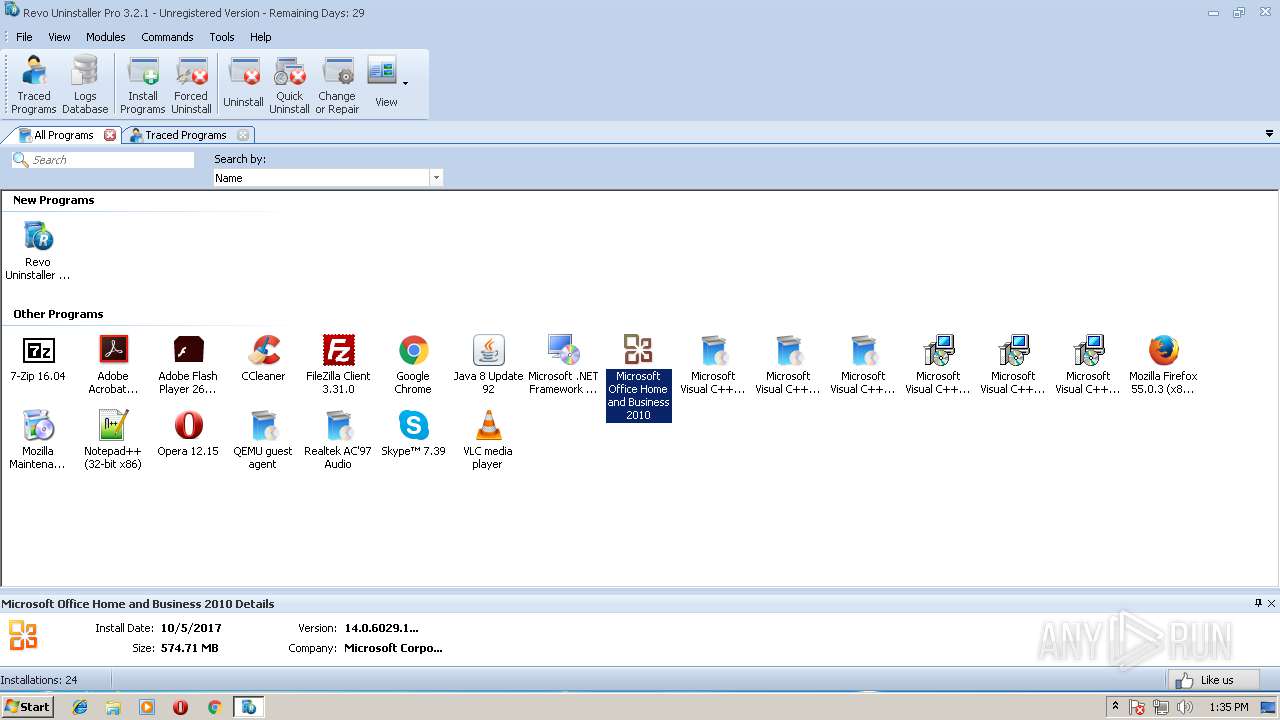
Task: Open Windows Media Player from the taskbar
Action: coord(147,707)
